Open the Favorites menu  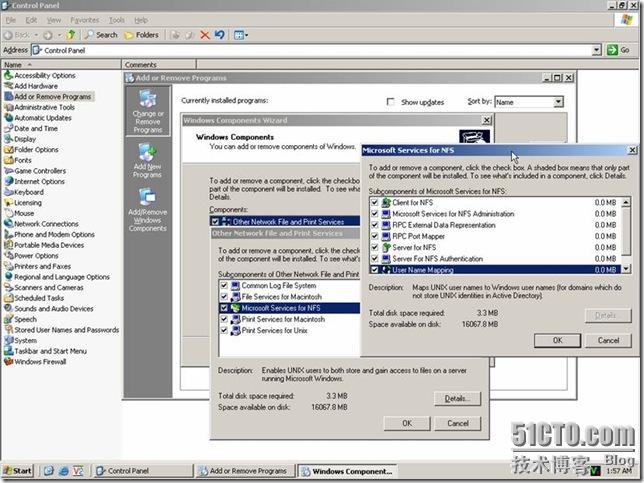coord(85,20)
